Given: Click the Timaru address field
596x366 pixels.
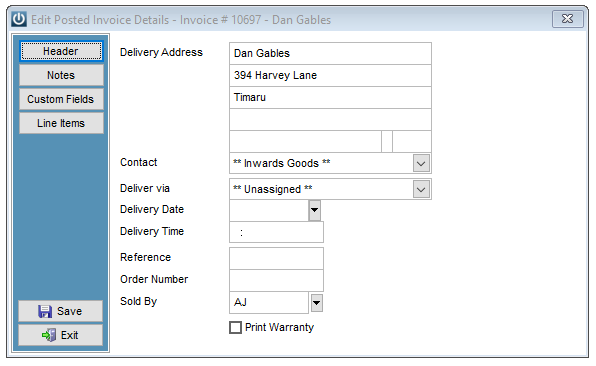Looking at the screenshot, I should click(x=330, y=97).
